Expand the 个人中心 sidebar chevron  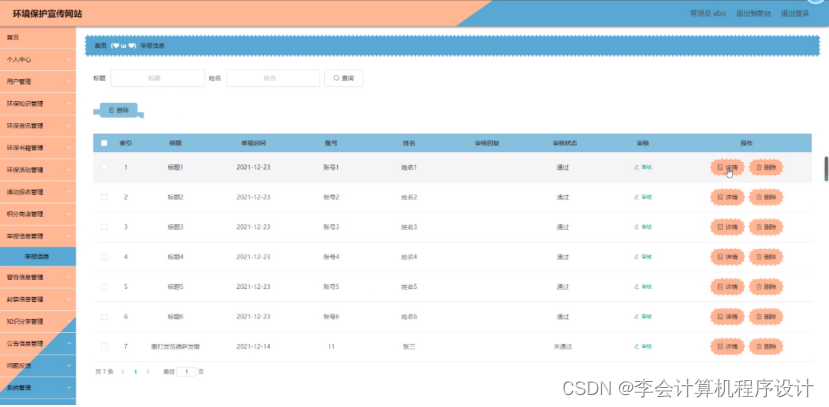[69, 60]
